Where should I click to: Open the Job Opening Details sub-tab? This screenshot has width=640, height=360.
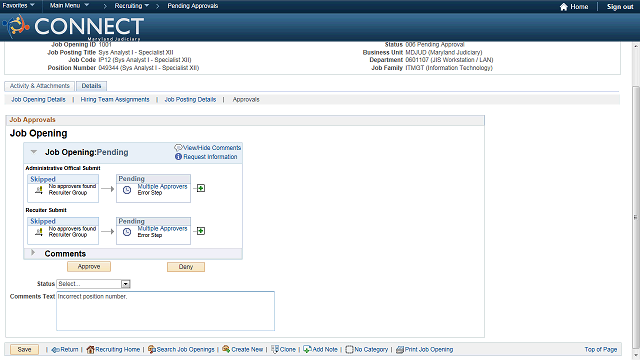tap(38, 100)
